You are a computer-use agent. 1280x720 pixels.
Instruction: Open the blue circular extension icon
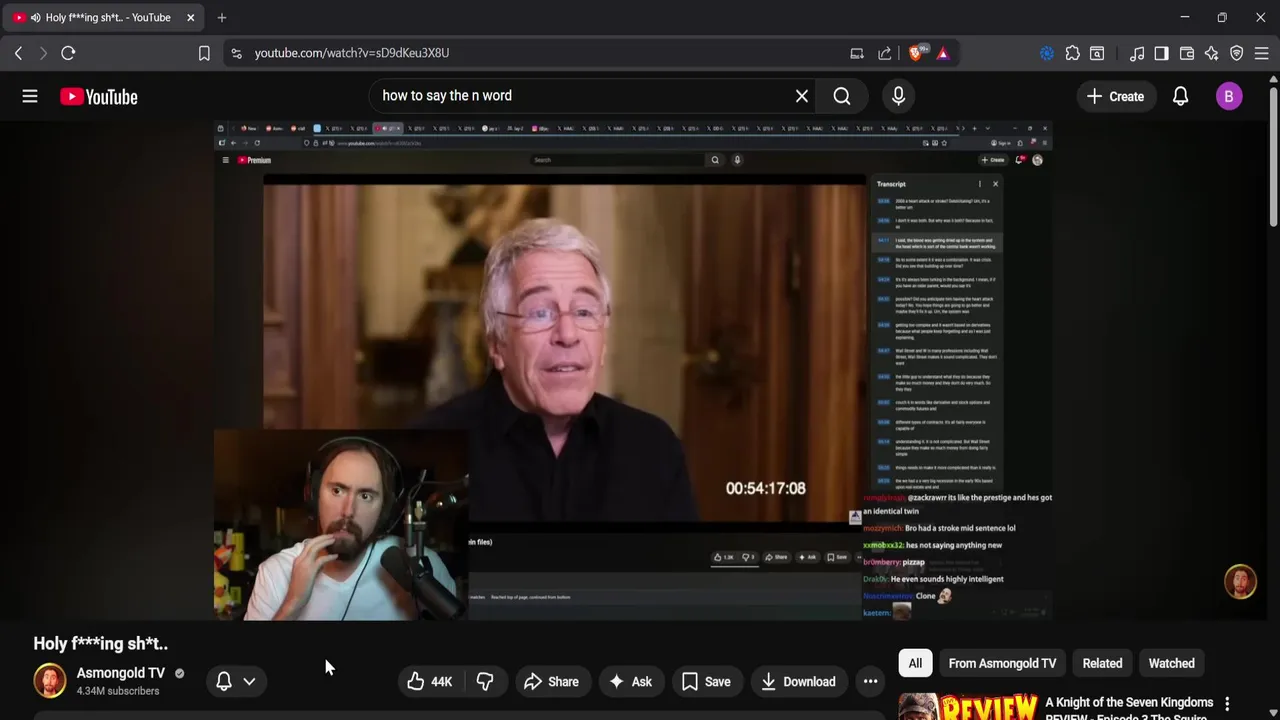pos(1047,53)
